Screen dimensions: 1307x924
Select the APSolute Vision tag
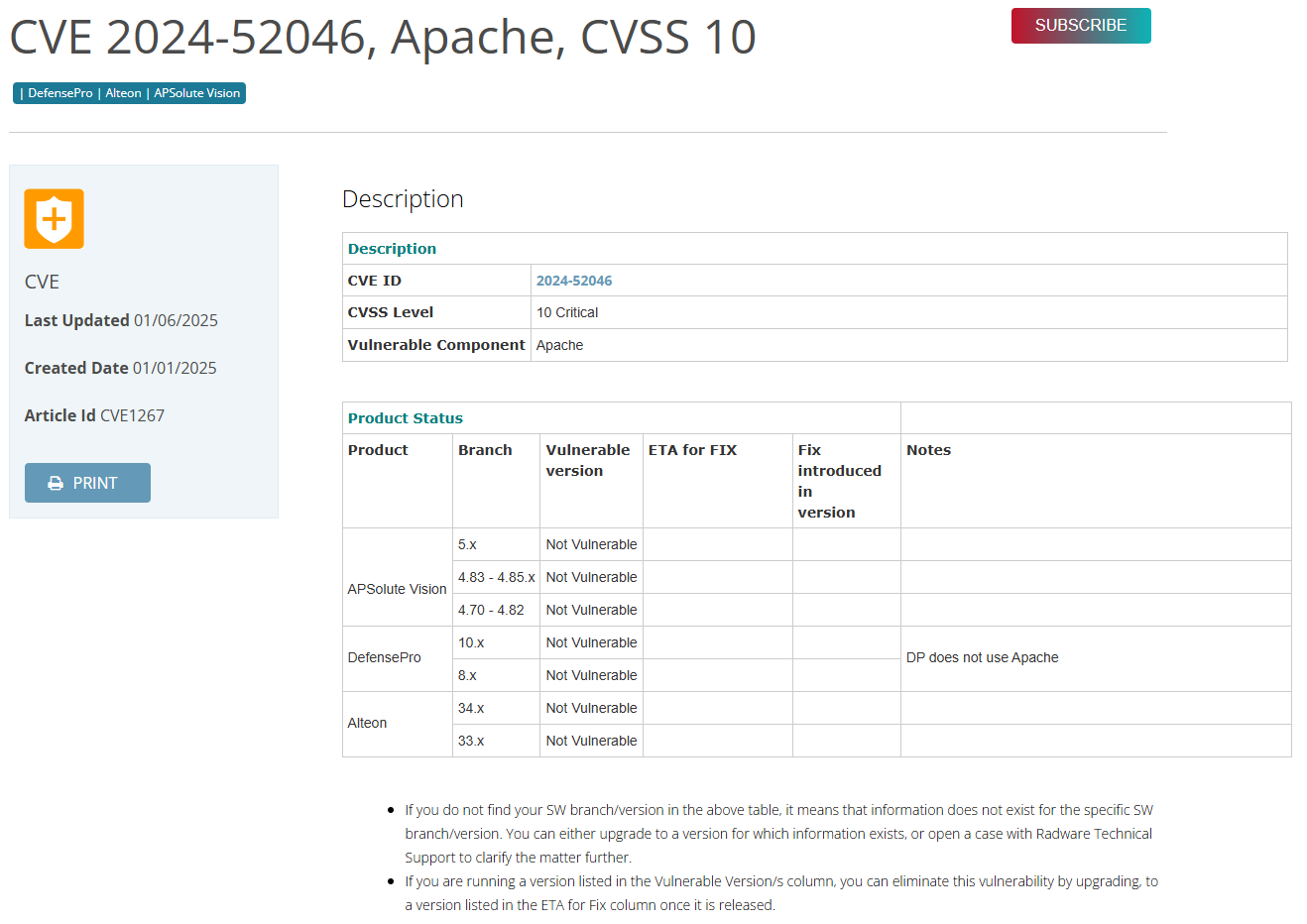[x=196, y=93]
